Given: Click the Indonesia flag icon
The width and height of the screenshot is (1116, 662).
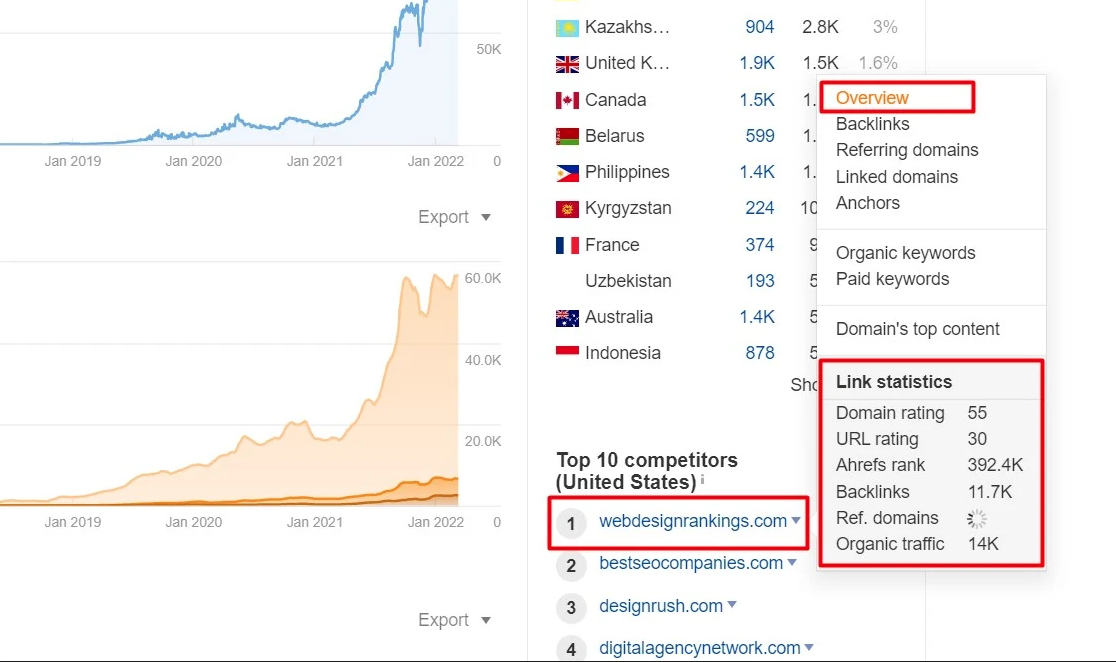Looking at the screenshot, I should pos(566,353).
